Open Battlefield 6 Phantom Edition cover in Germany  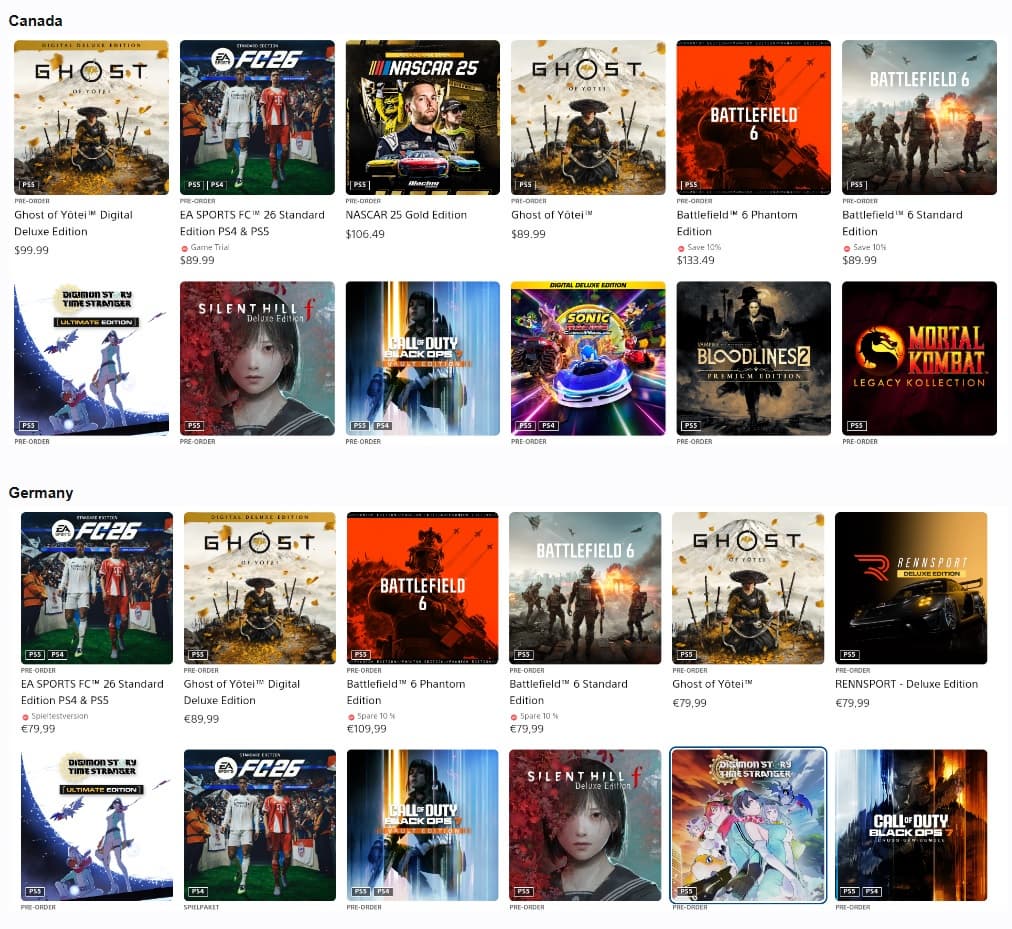click(423, 588)
